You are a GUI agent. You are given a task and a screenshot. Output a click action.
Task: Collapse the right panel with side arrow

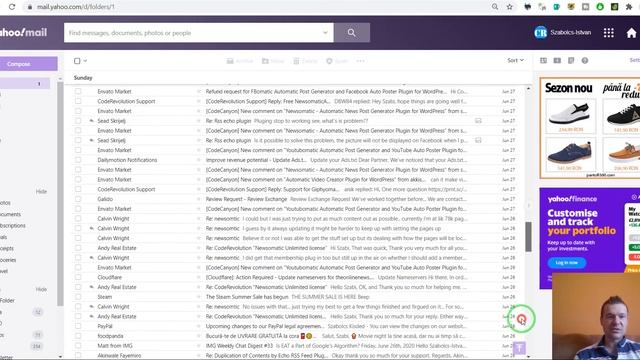[x=529, y=206]
